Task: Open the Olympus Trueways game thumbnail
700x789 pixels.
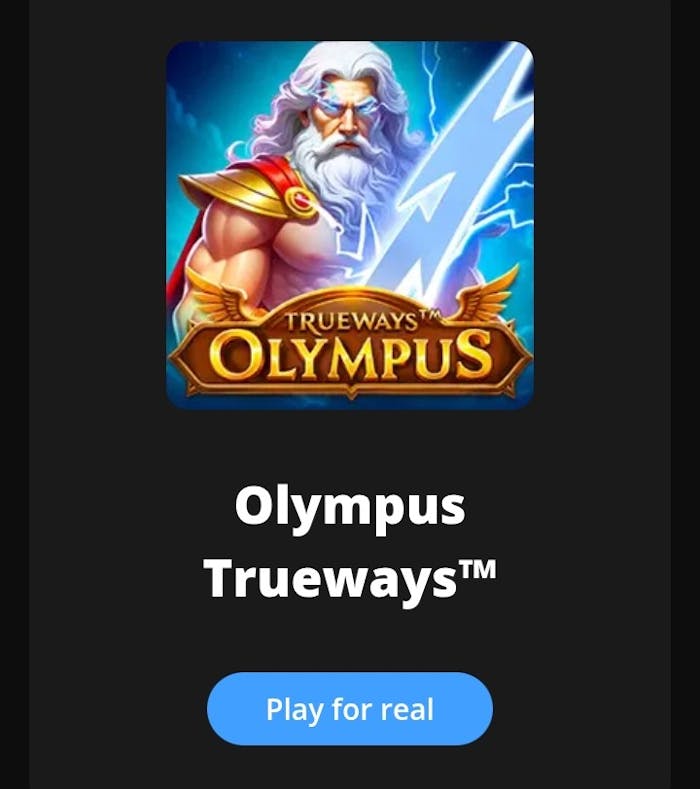Action: click(x=350, y=225)
